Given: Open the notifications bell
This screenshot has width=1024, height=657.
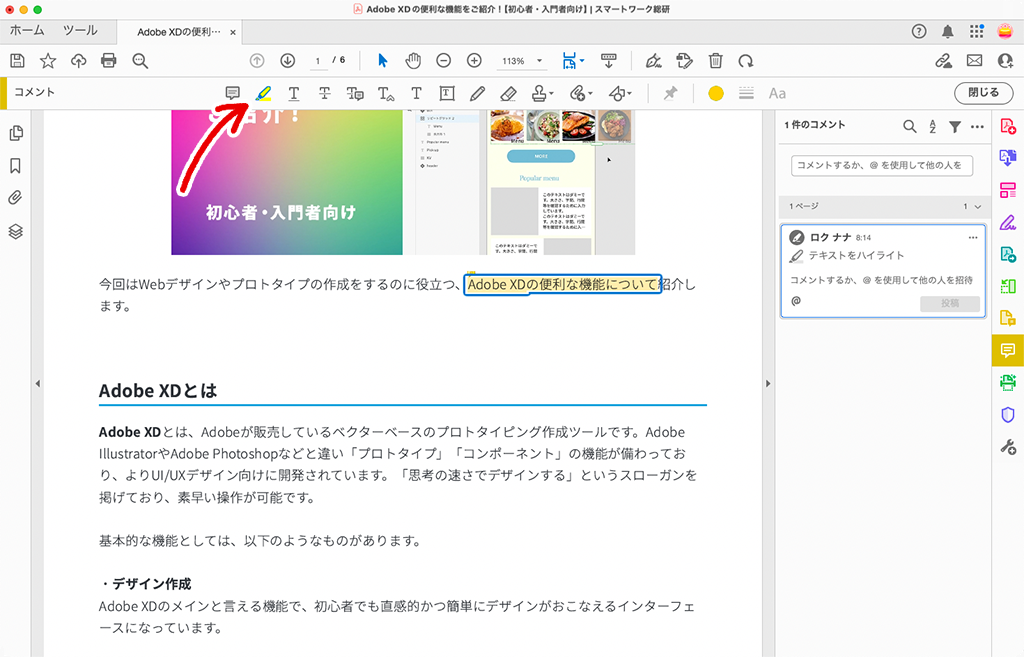Looking at the screenshot, I should [x=948, y=31].
